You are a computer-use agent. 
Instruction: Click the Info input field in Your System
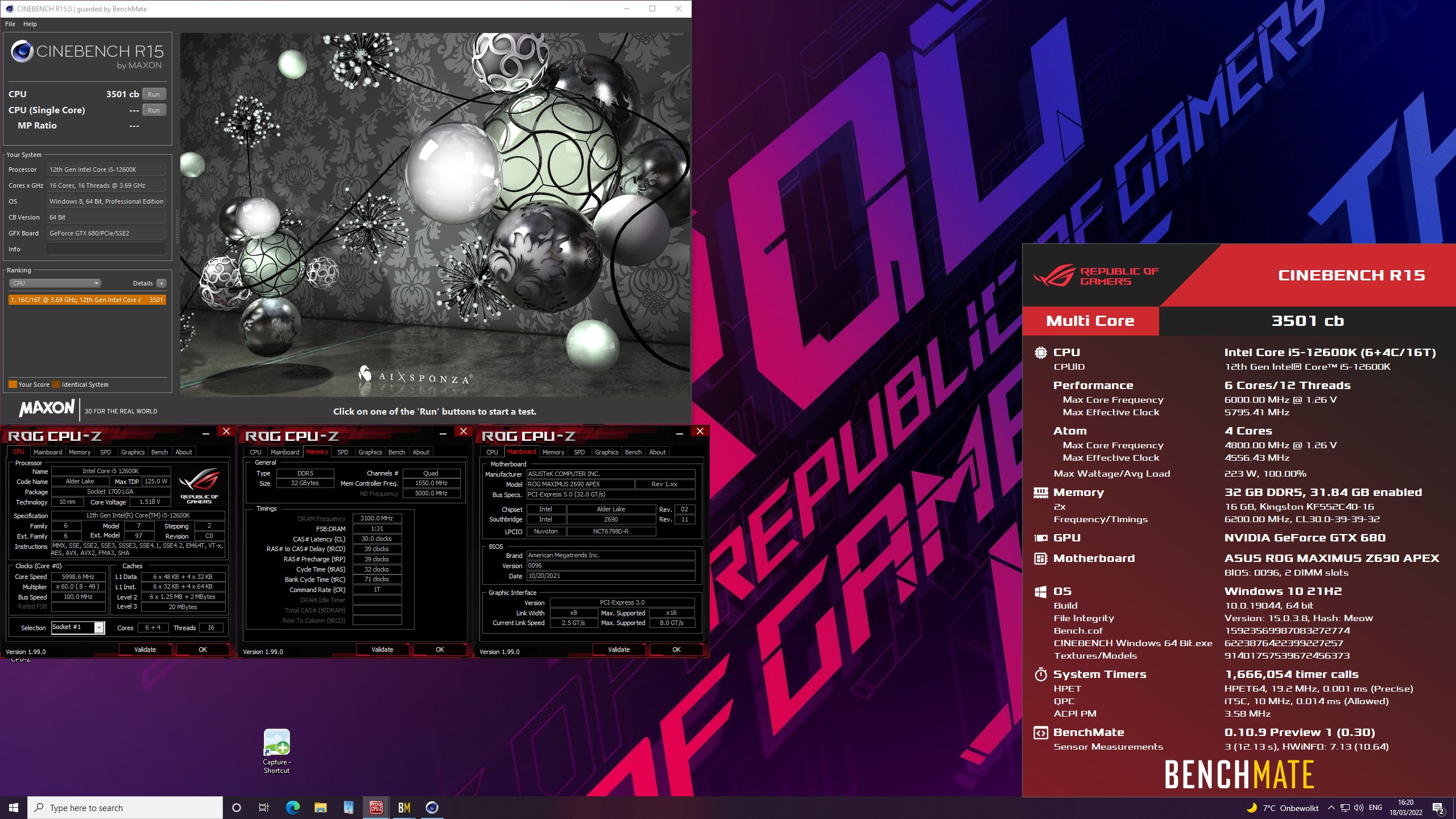tap(106, 249)
